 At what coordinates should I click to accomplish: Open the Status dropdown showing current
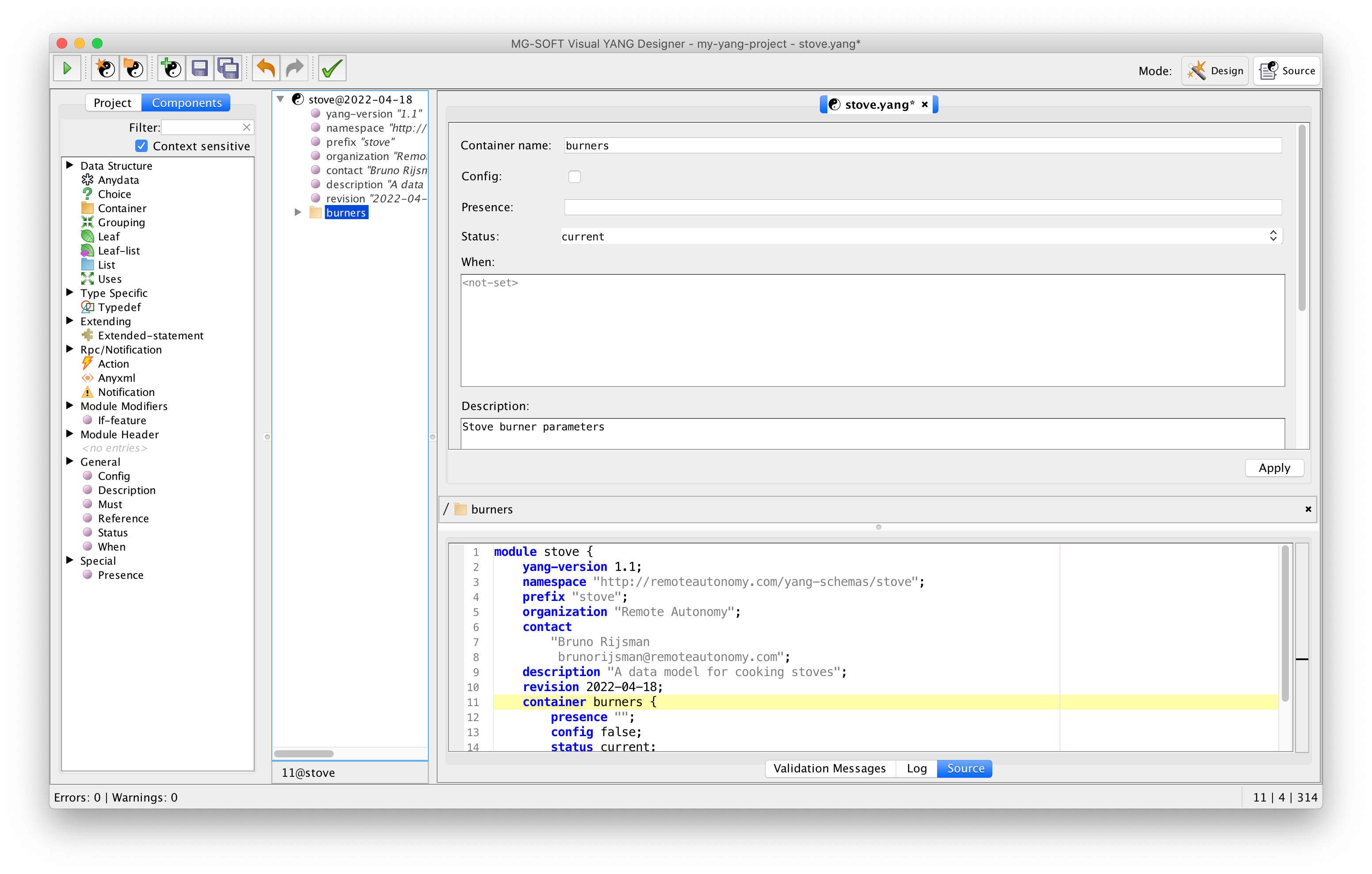coord(1273,236)
